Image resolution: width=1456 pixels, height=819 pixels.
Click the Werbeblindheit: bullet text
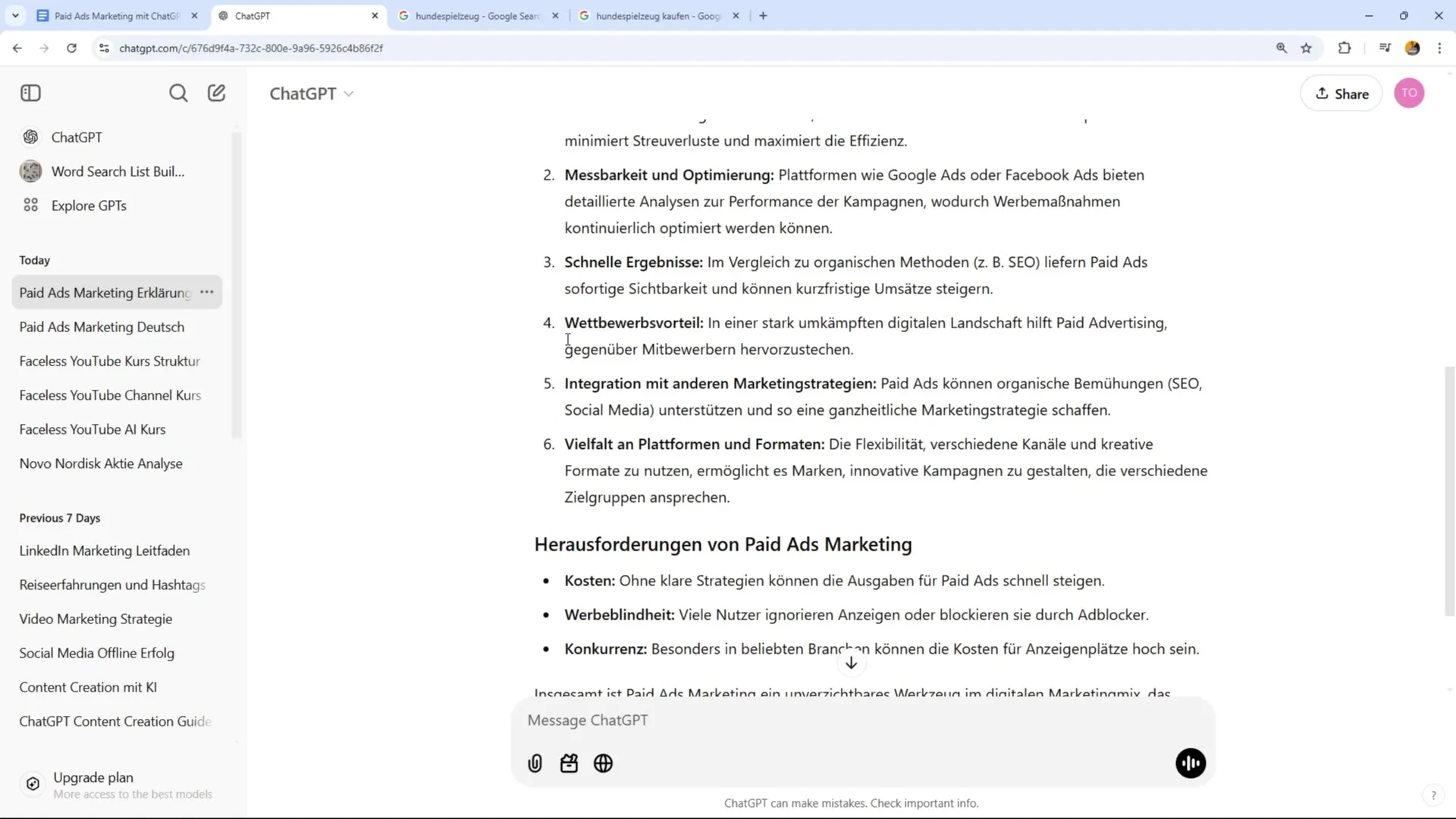click(856, 615)
